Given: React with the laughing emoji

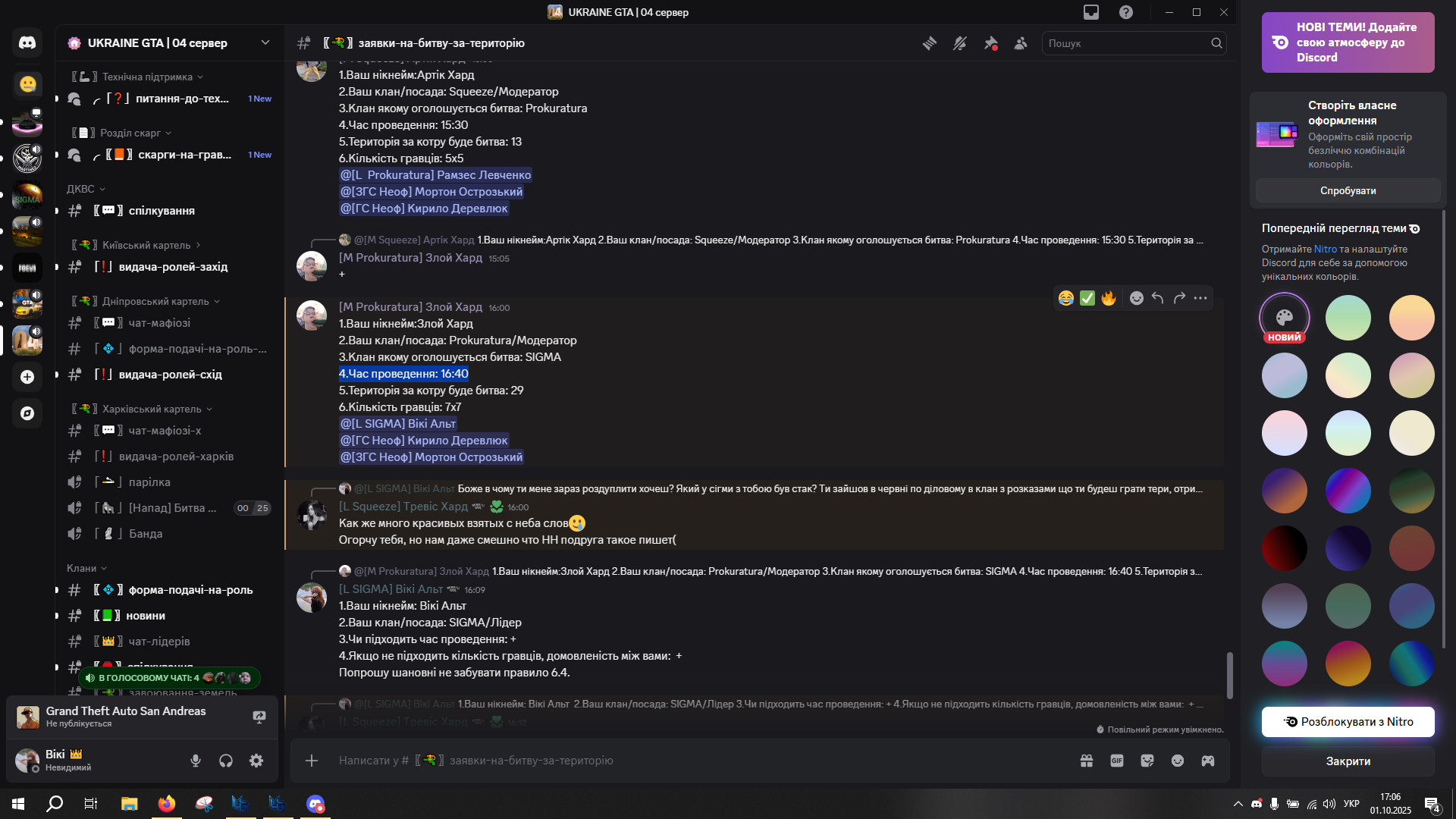Looking at the screenshot, I should (1066, 298).
